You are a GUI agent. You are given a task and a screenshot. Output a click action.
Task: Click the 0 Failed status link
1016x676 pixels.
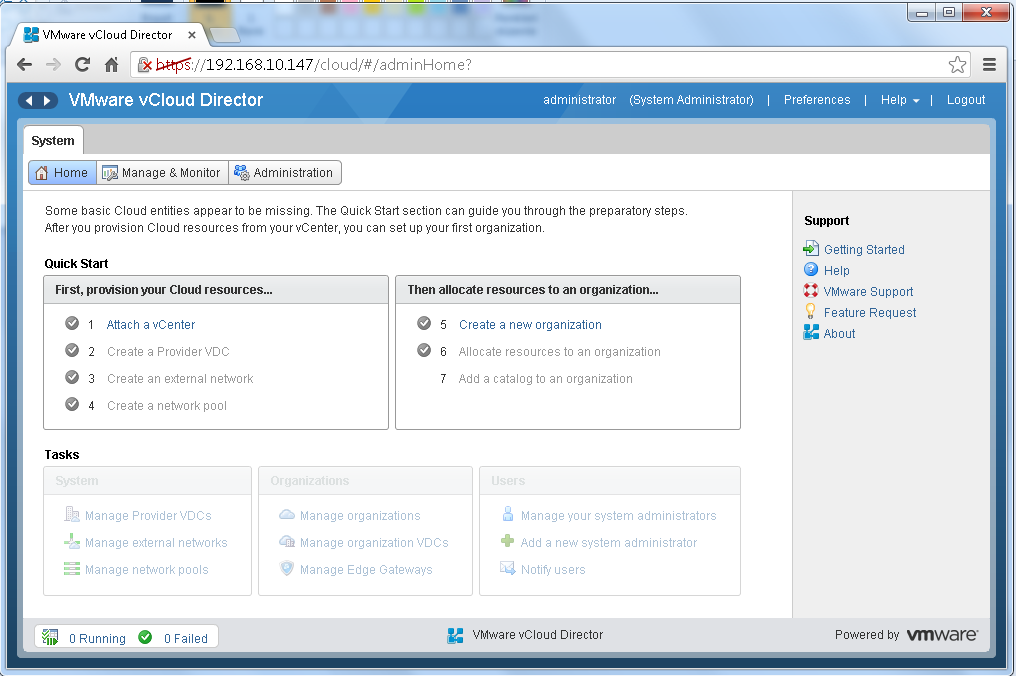185,638
